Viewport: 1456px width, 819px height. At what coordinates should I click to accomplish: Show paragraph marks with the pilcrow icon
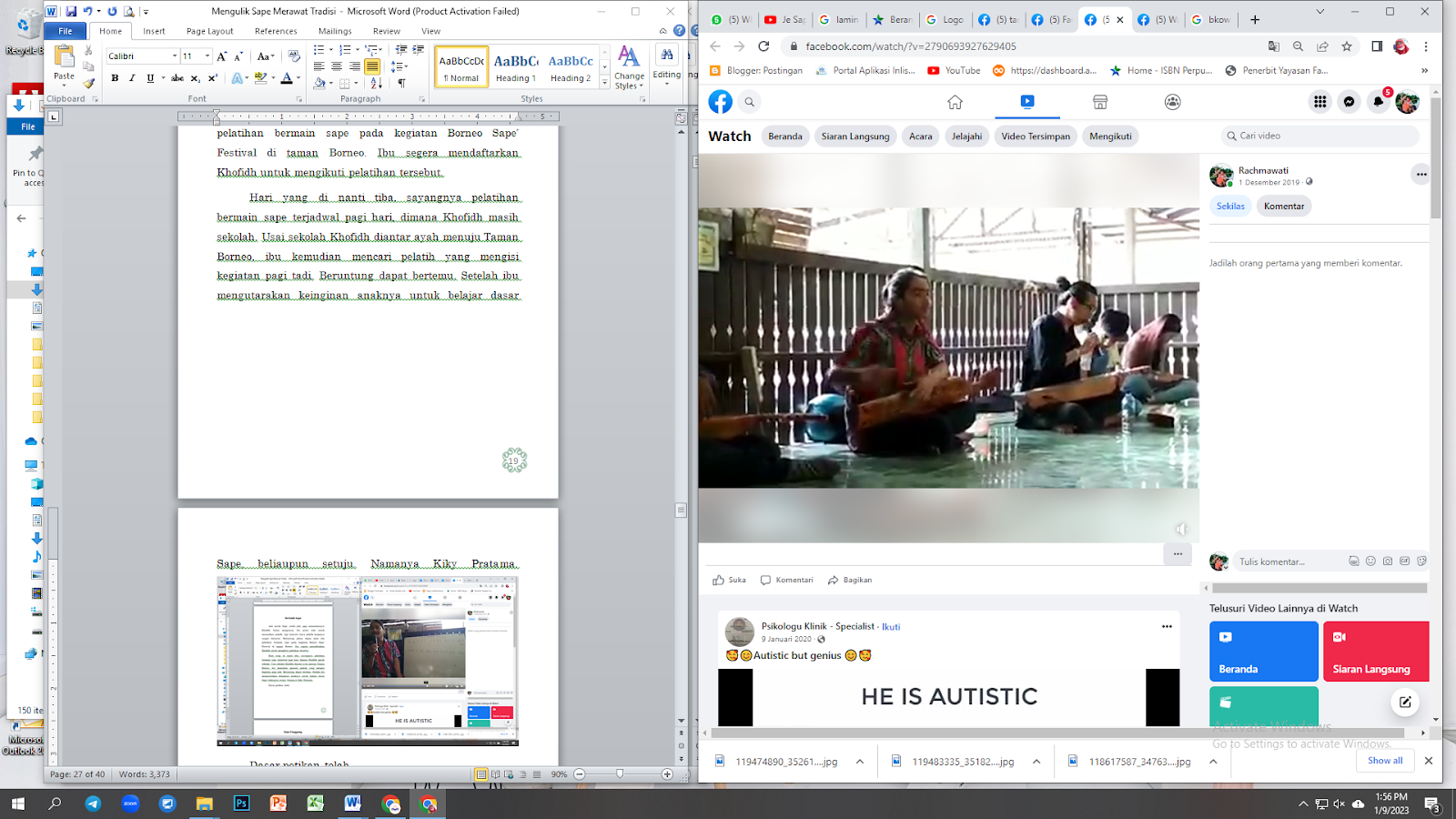pyautogui.click(x=401, y=83)
